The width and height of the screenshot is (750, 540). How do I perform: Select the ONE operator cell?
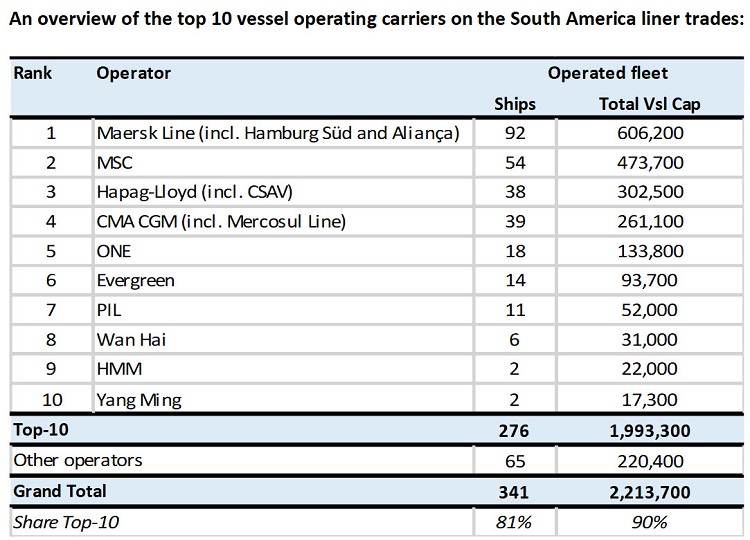(283, 251)
